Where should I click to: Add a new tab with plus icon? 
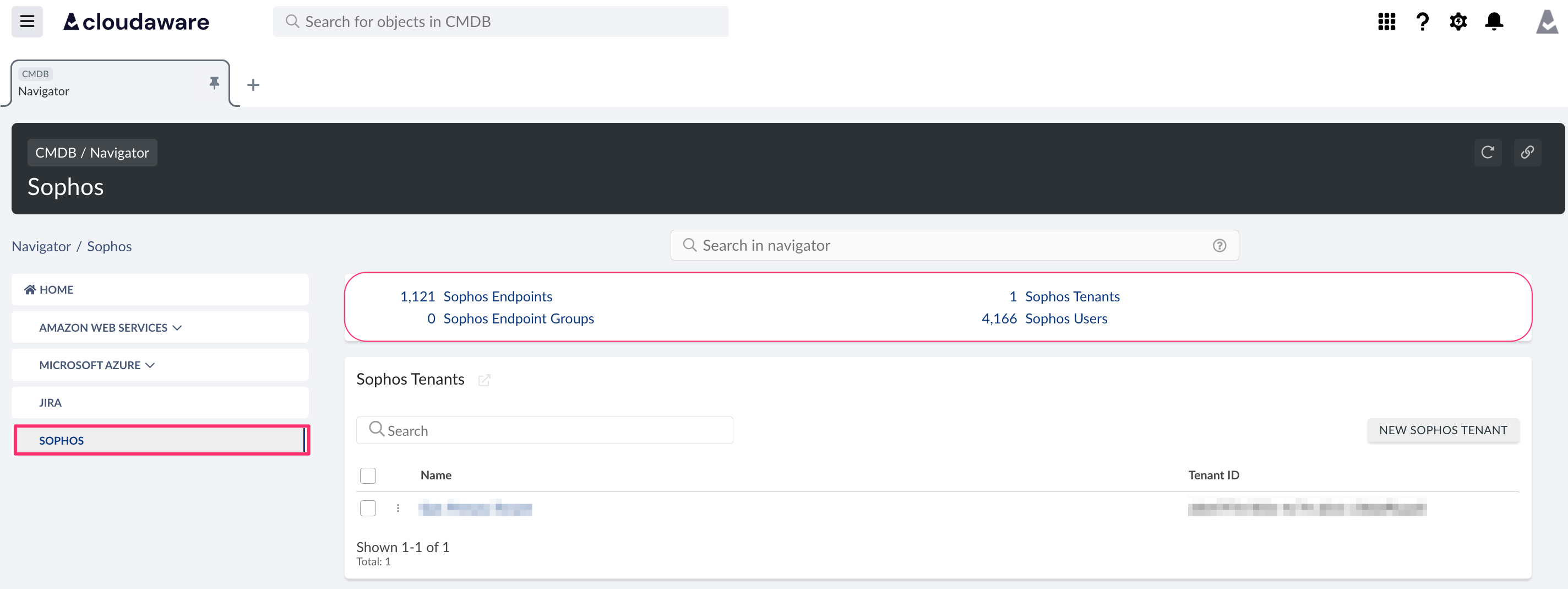(253, 85)
